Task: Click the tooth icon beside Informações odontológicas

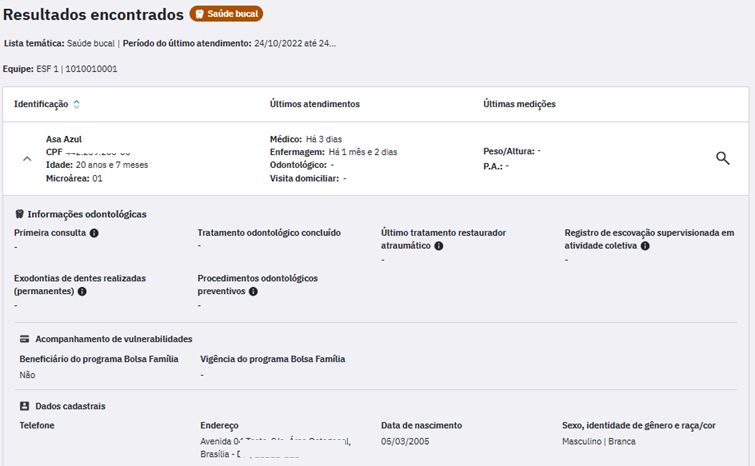Action: (20, 214)
